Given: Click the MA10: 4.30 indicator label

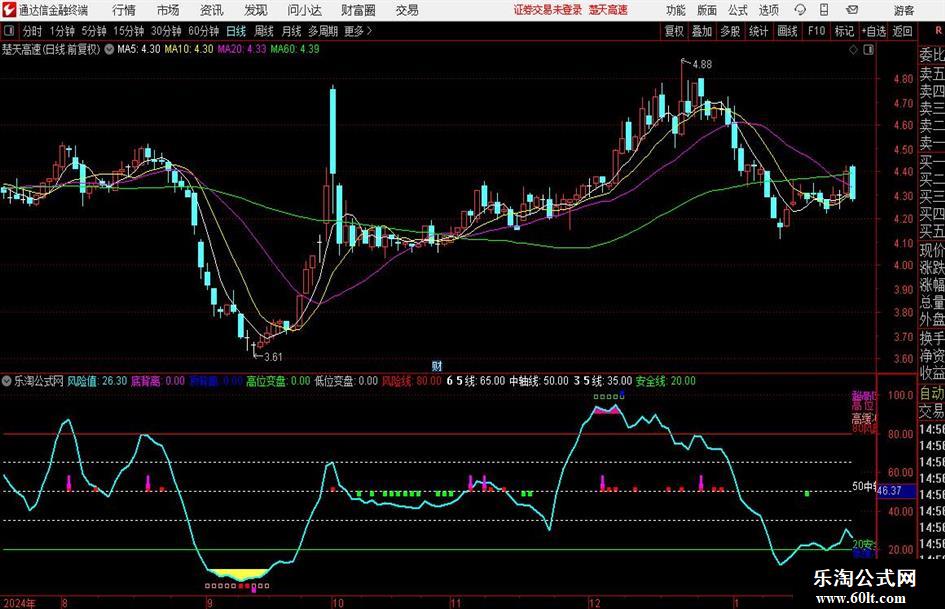Looking at the screenshot, I should click(189, 49).
